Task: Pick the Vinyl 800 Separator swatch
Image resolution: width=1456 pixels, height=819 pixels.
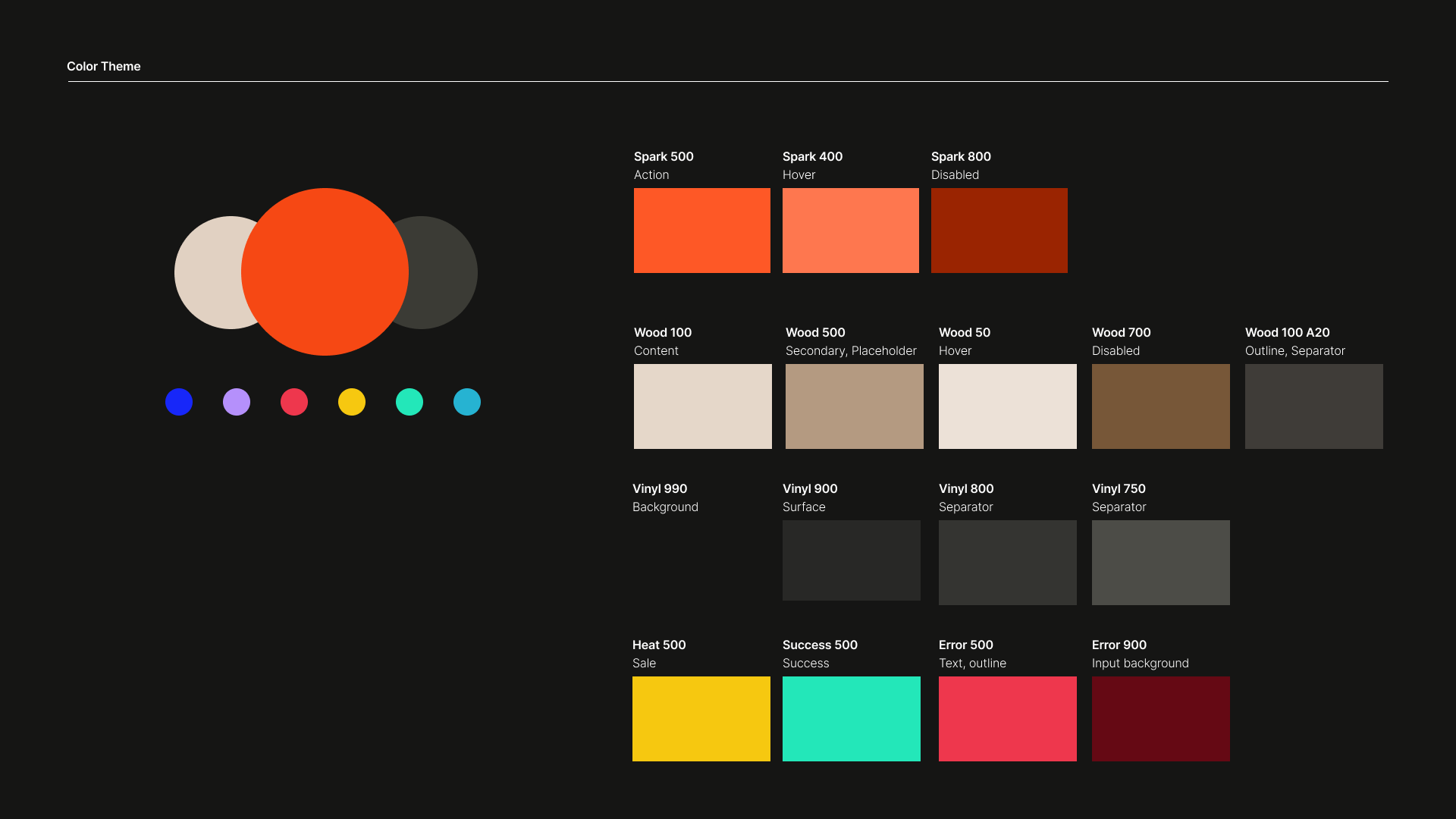Action: [1007, 562]
